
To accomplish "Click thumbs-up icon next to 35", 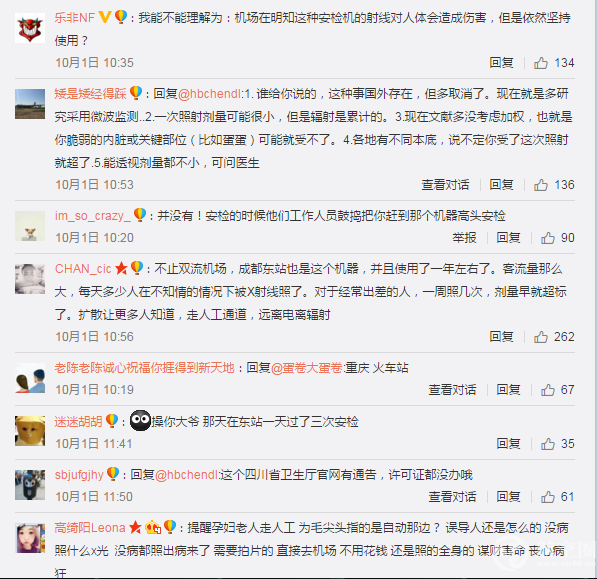I will (x=548, y=444).
